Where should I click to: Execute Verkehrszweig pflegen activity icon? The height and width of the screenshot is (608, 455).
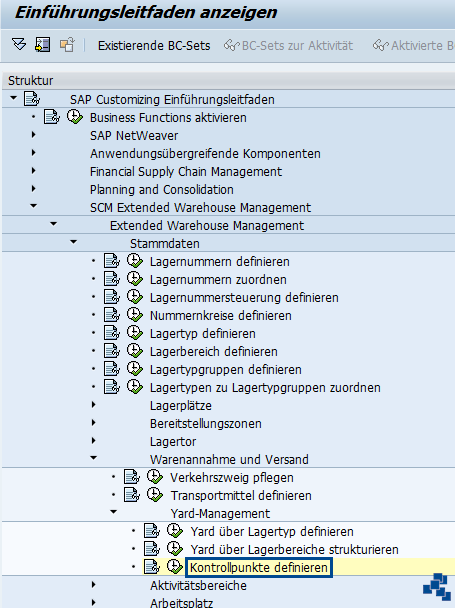155,477
